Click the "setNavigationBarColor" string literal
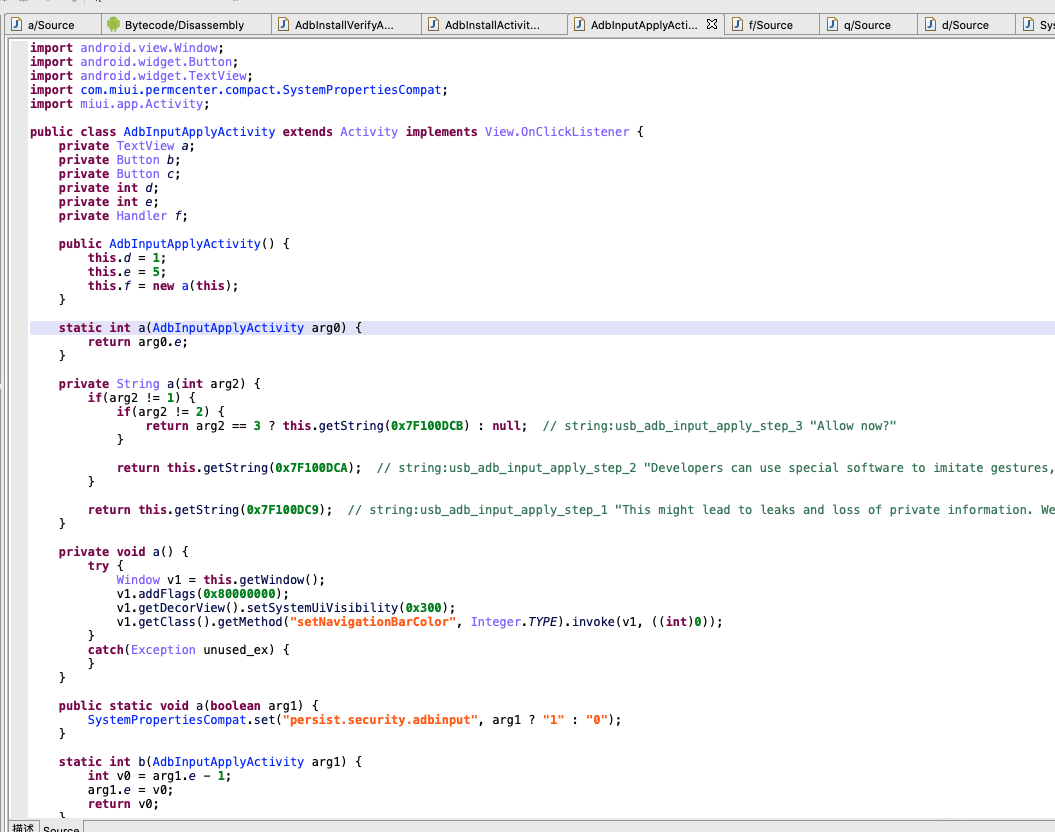 [x=373, y=622]
